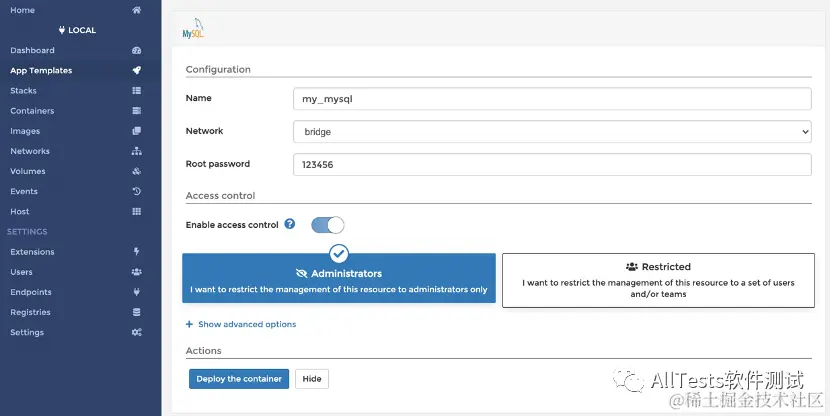Click the plug icon beside LOCAL
Screen dimensions: 830x416
pos(62,30)
